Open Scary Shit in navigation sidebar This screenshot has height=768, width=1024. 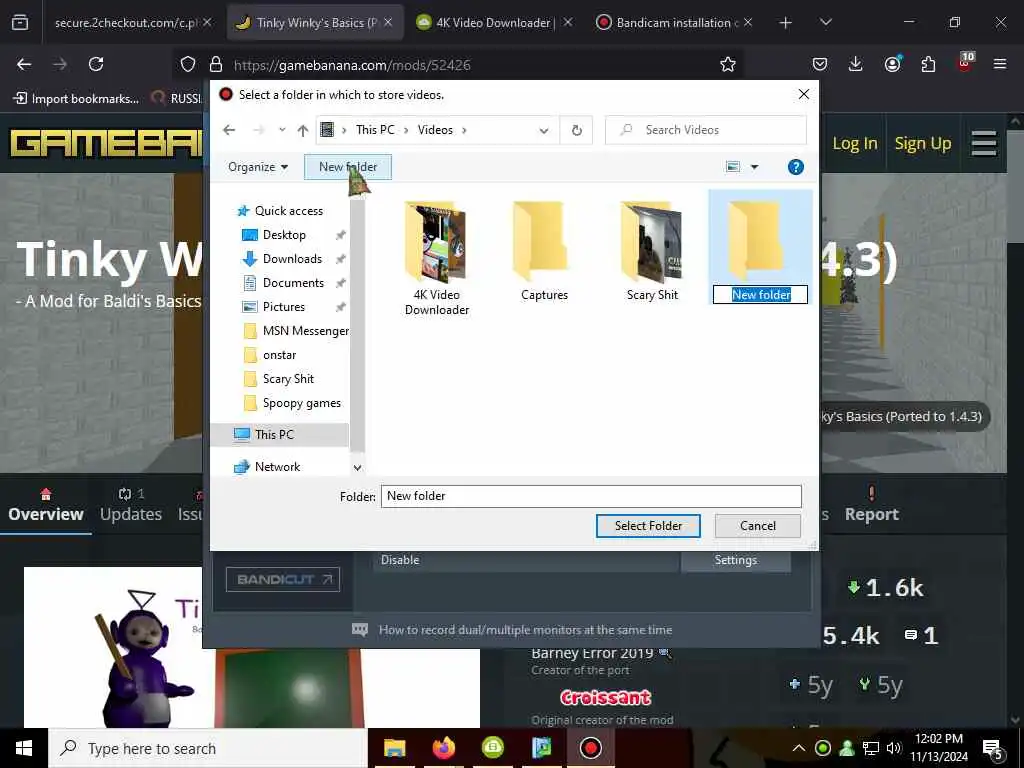pos(288,379)
